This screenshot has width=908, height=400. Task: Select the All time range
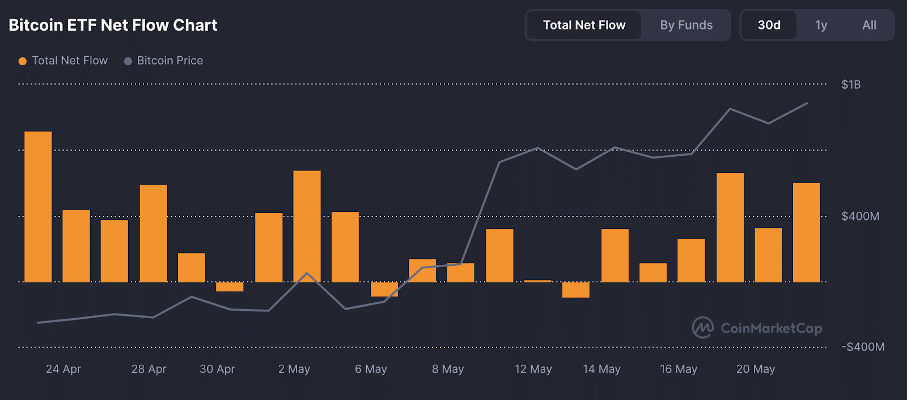coord(869,25)
